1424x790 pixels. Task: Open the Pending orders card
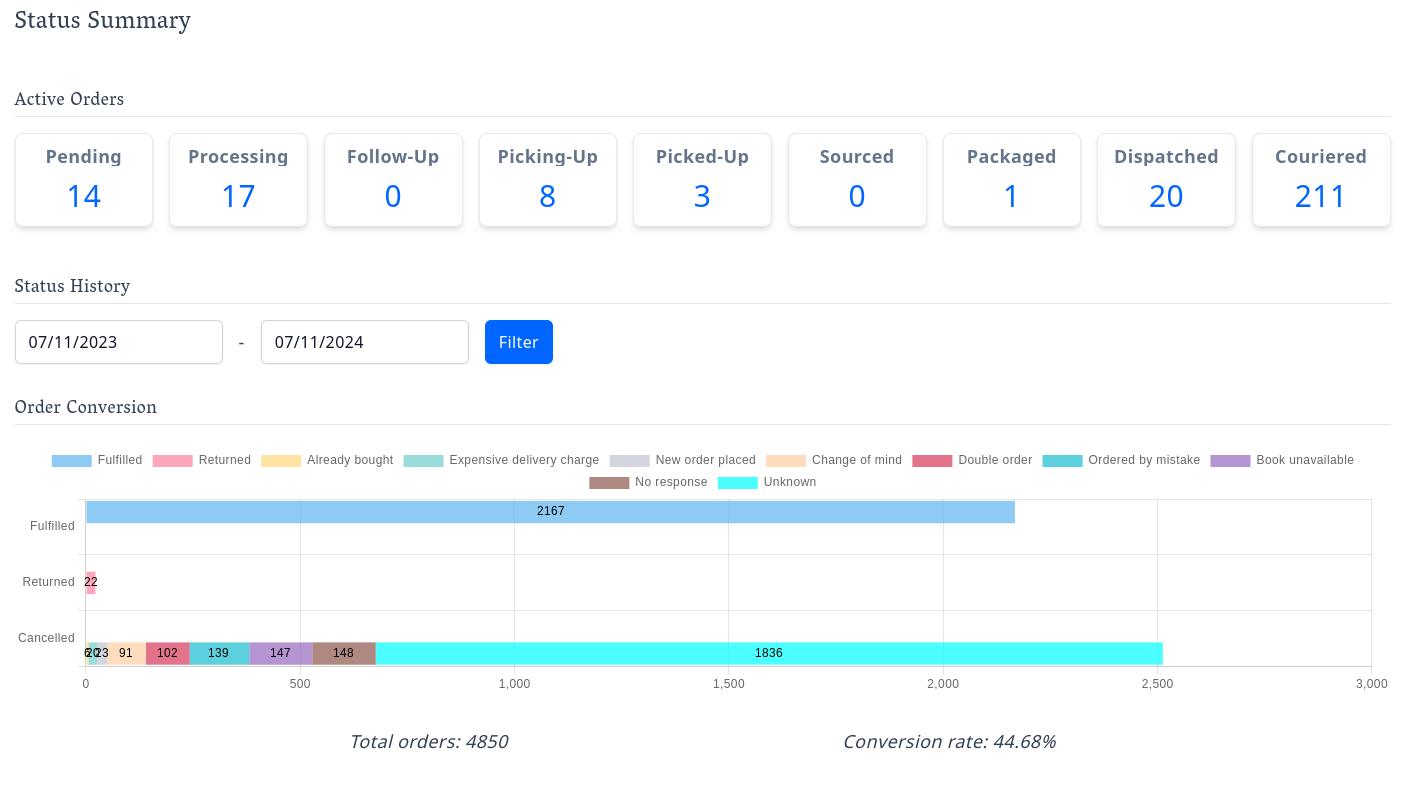83,180
